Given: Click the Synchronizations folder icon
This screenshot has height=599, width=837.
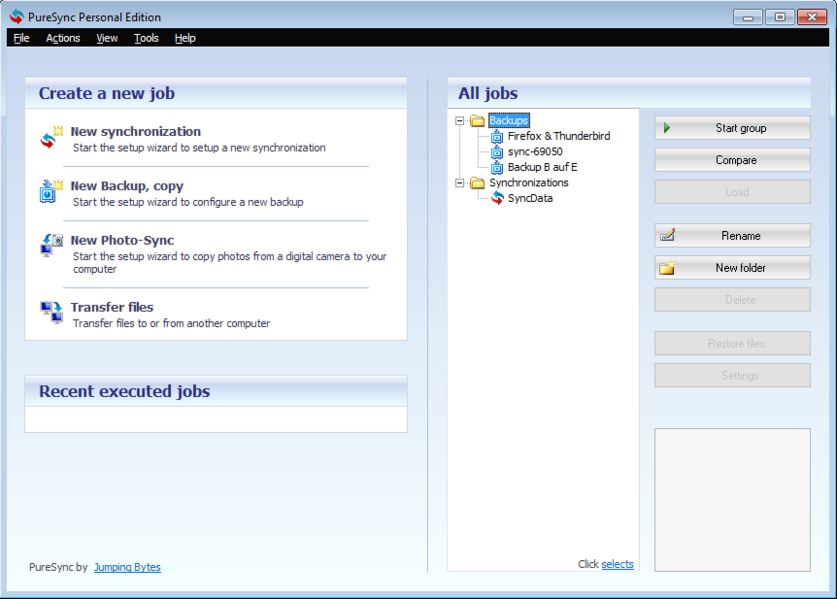Looking at the screenshot, I should tap(477, 183).
